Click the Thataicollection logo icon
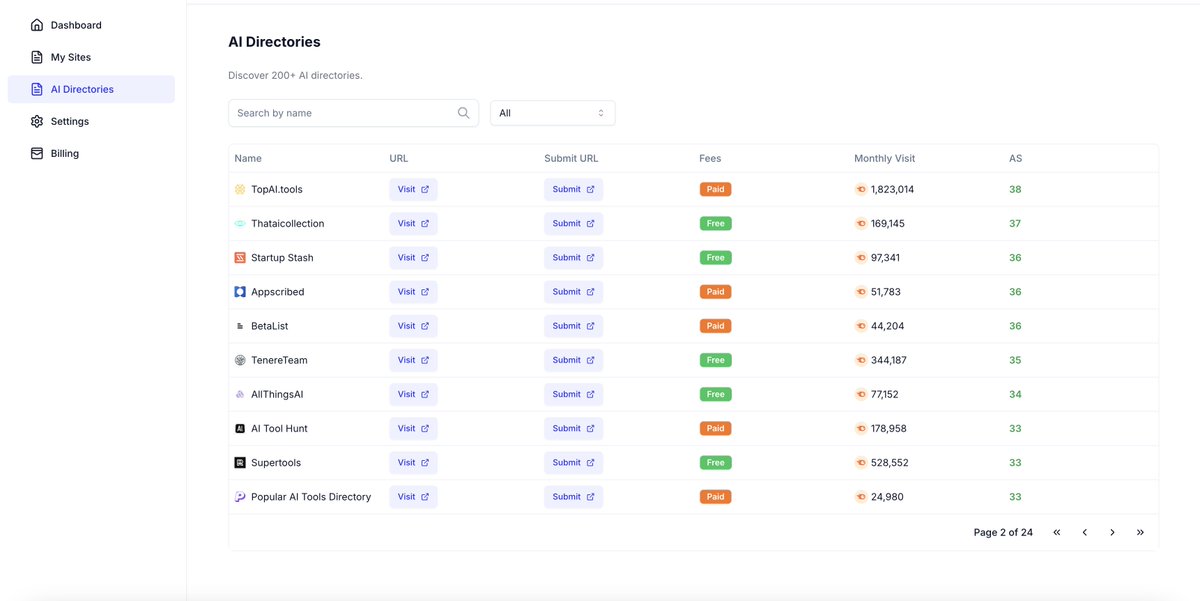Screen dimensions: 1200x601 240,223
